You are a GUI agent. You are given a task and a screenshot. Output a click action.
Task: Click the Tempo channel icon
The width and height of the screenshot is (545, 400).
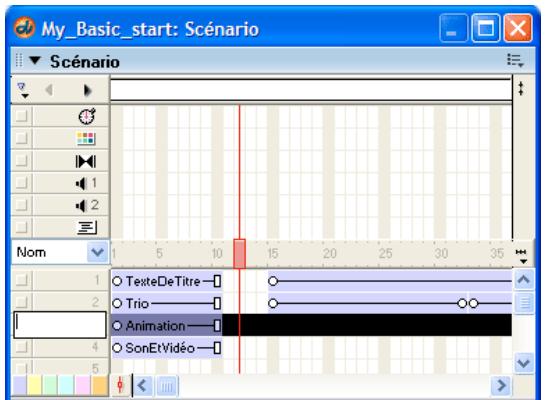point(87,116)
